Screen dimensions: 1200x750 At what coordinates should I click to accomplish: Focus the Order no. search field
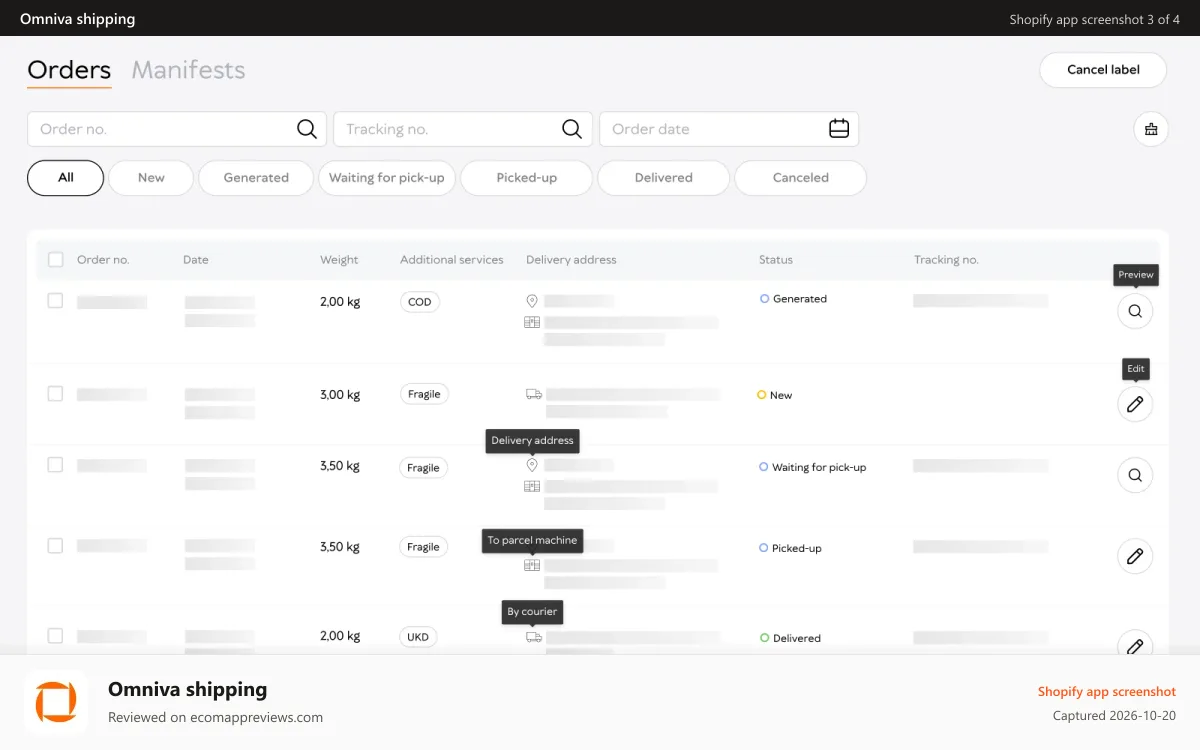[177, 129]
